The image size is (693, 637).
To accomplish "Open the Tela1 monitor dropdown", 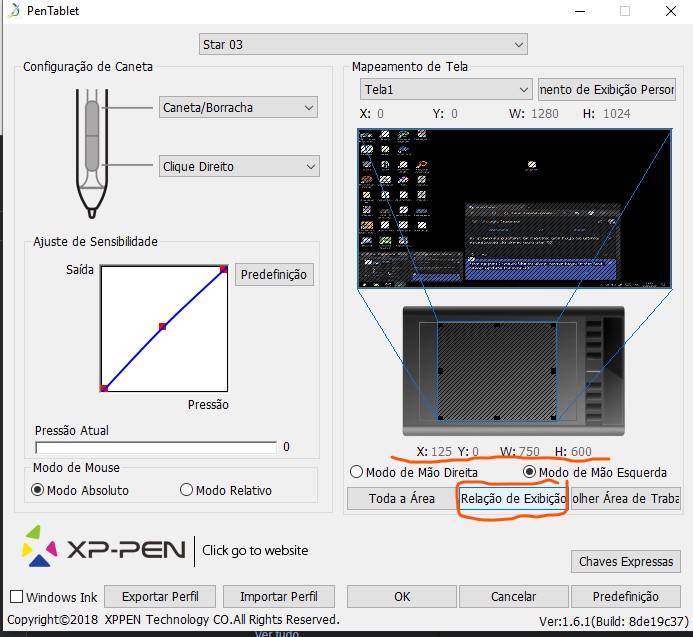I will click(x=444, y=89).
